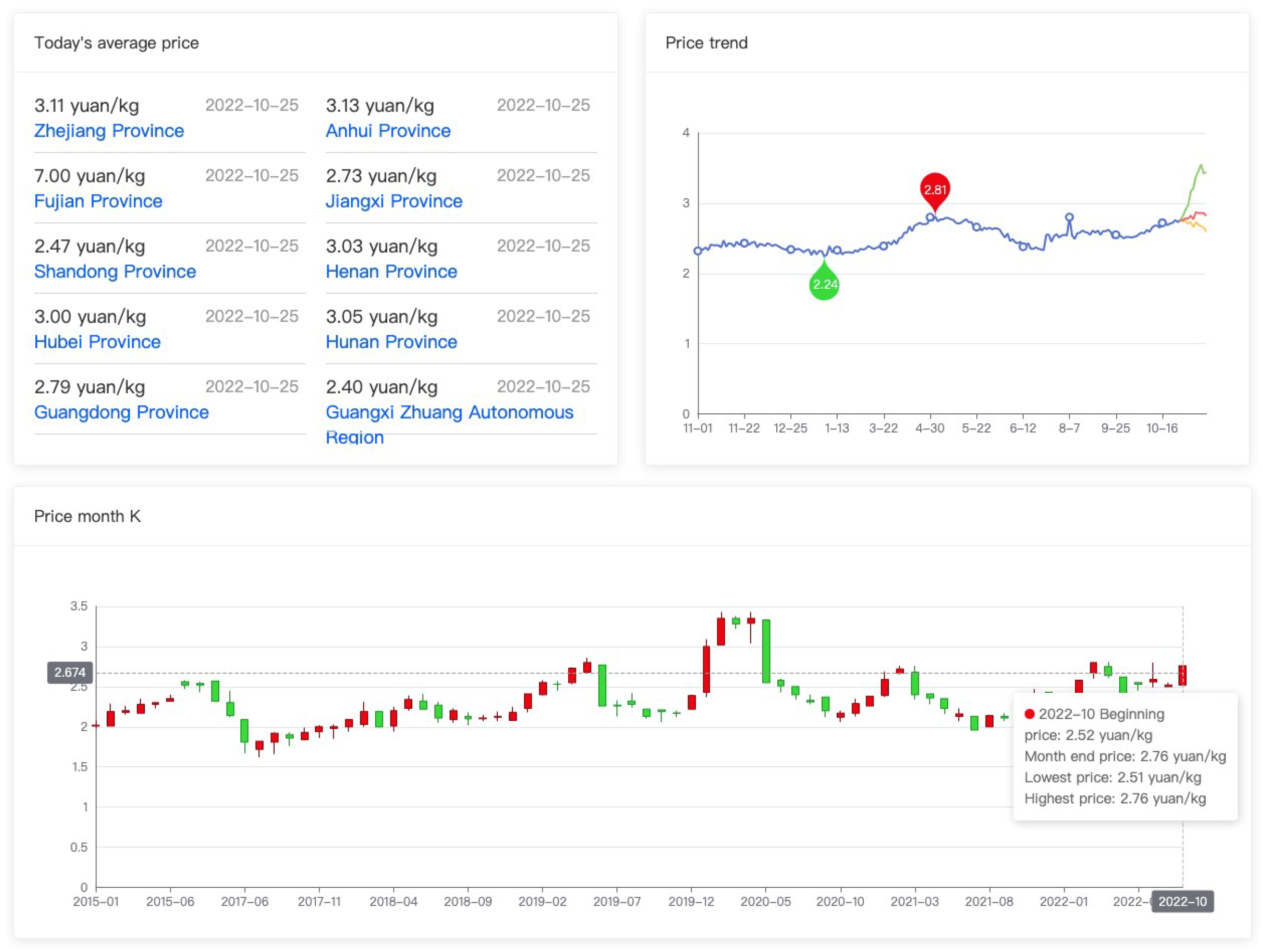Viewport: 1263px width, 952px height.
Task: Click the Hubei Province link
Action: coord(97,341)
